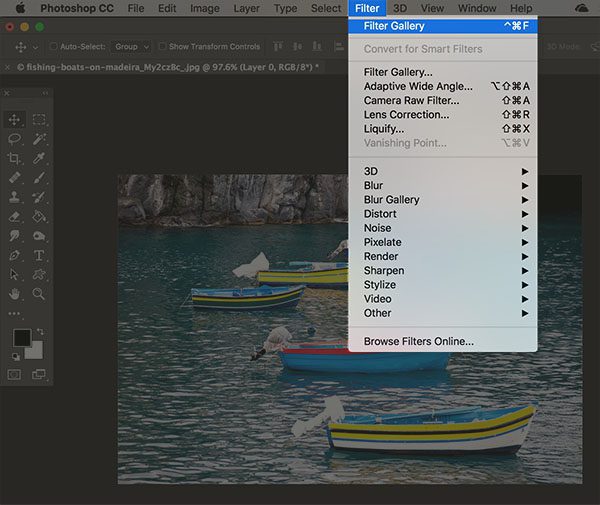
Task: Click the foreground color swatch
Action: point(22,338)
